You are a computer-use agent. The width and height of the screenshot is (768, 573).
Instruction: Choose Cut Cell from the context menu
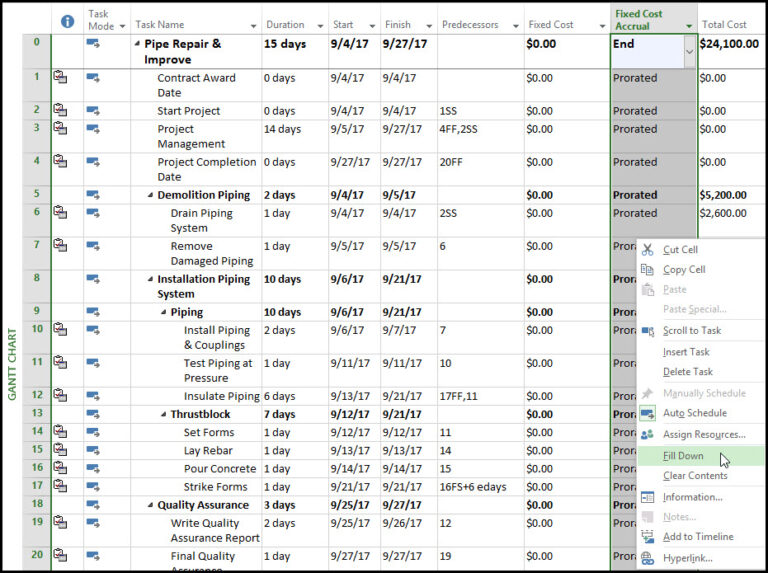pyautogui.click(x=700, y=250)
